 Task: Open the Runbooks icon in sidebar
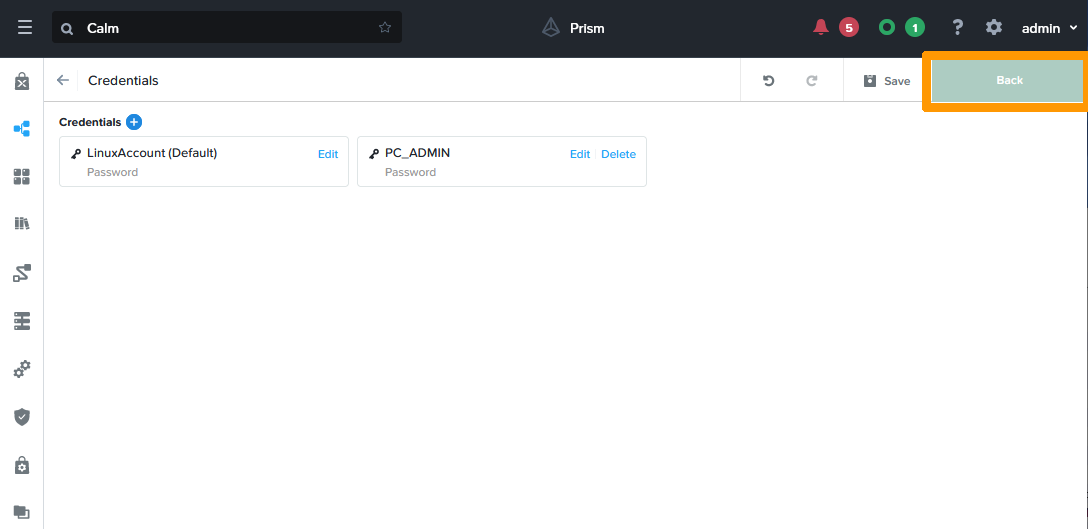coord(22,272)
